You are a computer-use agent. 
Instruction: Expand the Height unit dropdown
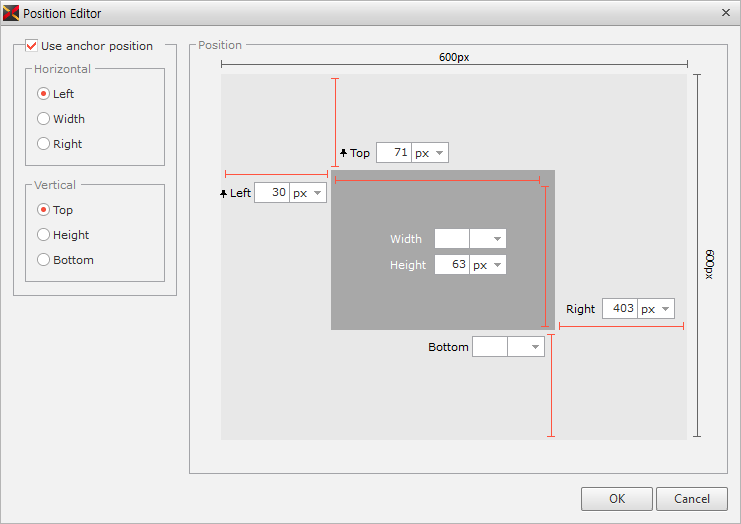pyautogui.click(x=496, y=265)
